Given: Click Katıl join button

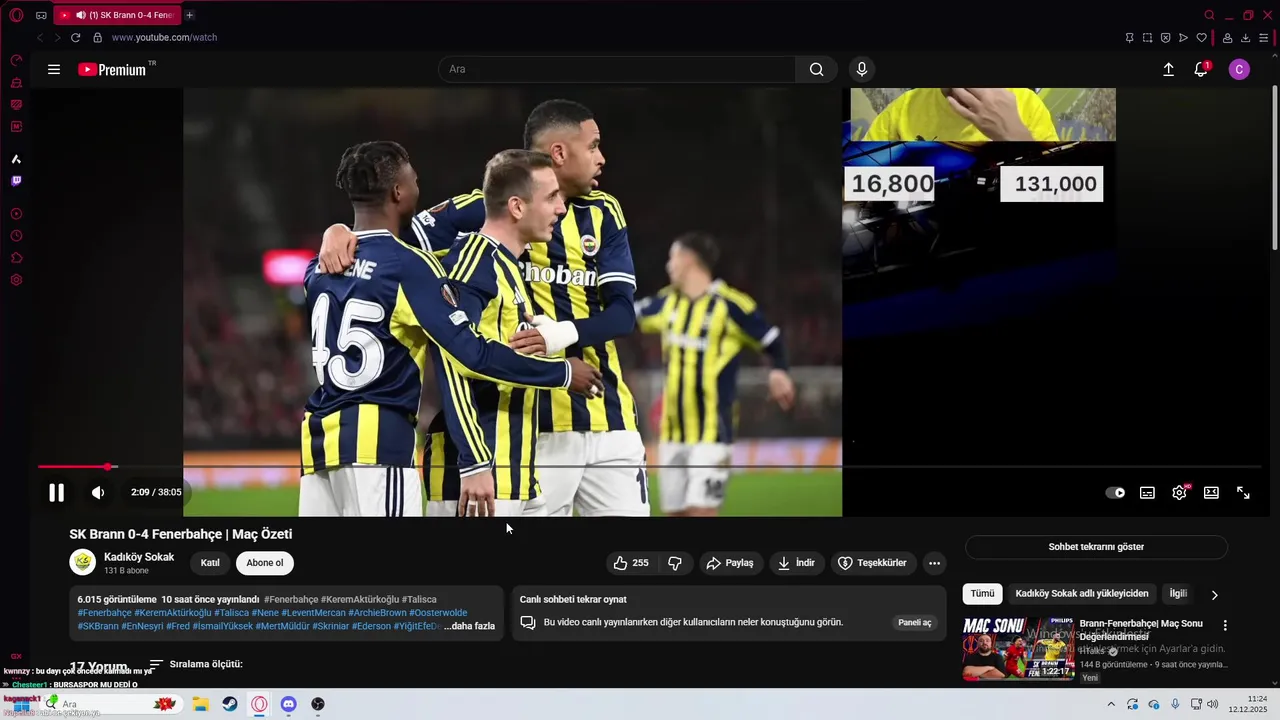Looking at the screenshot, I should 210,563.
